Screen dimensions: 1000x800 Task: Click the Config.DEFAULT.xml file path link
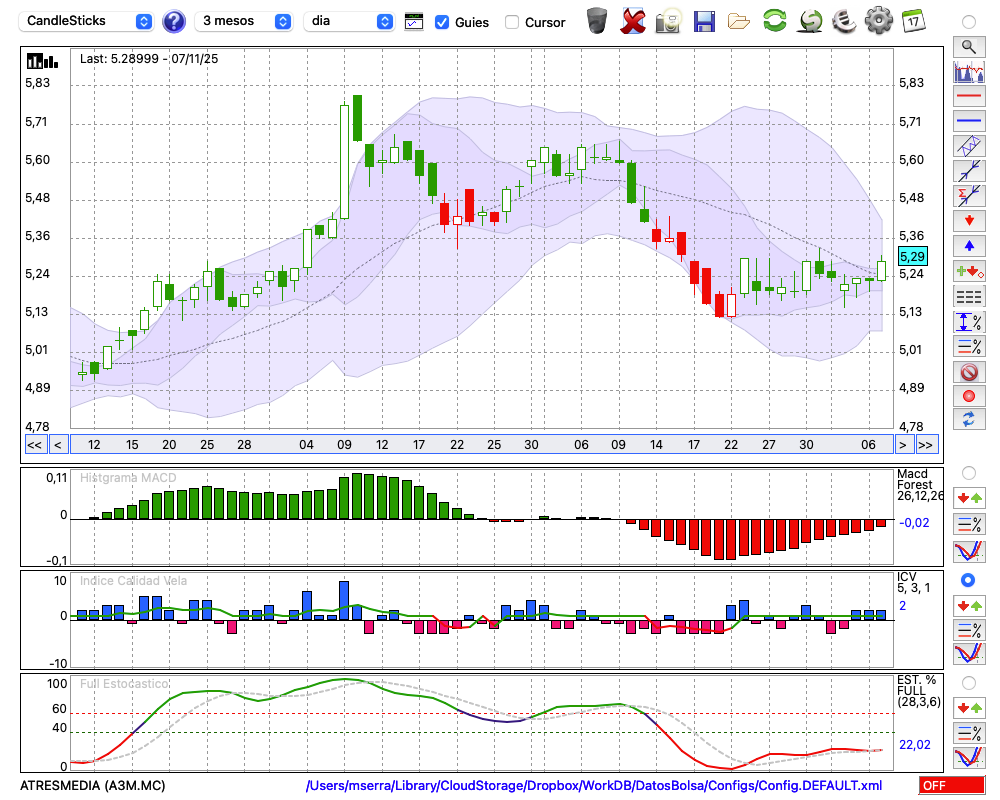click(594, 786)
